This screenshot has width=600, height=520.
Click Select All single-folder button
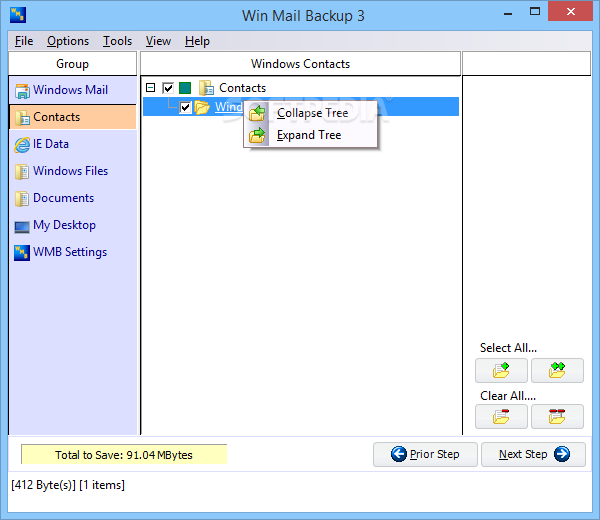click(x=501, y=370)
